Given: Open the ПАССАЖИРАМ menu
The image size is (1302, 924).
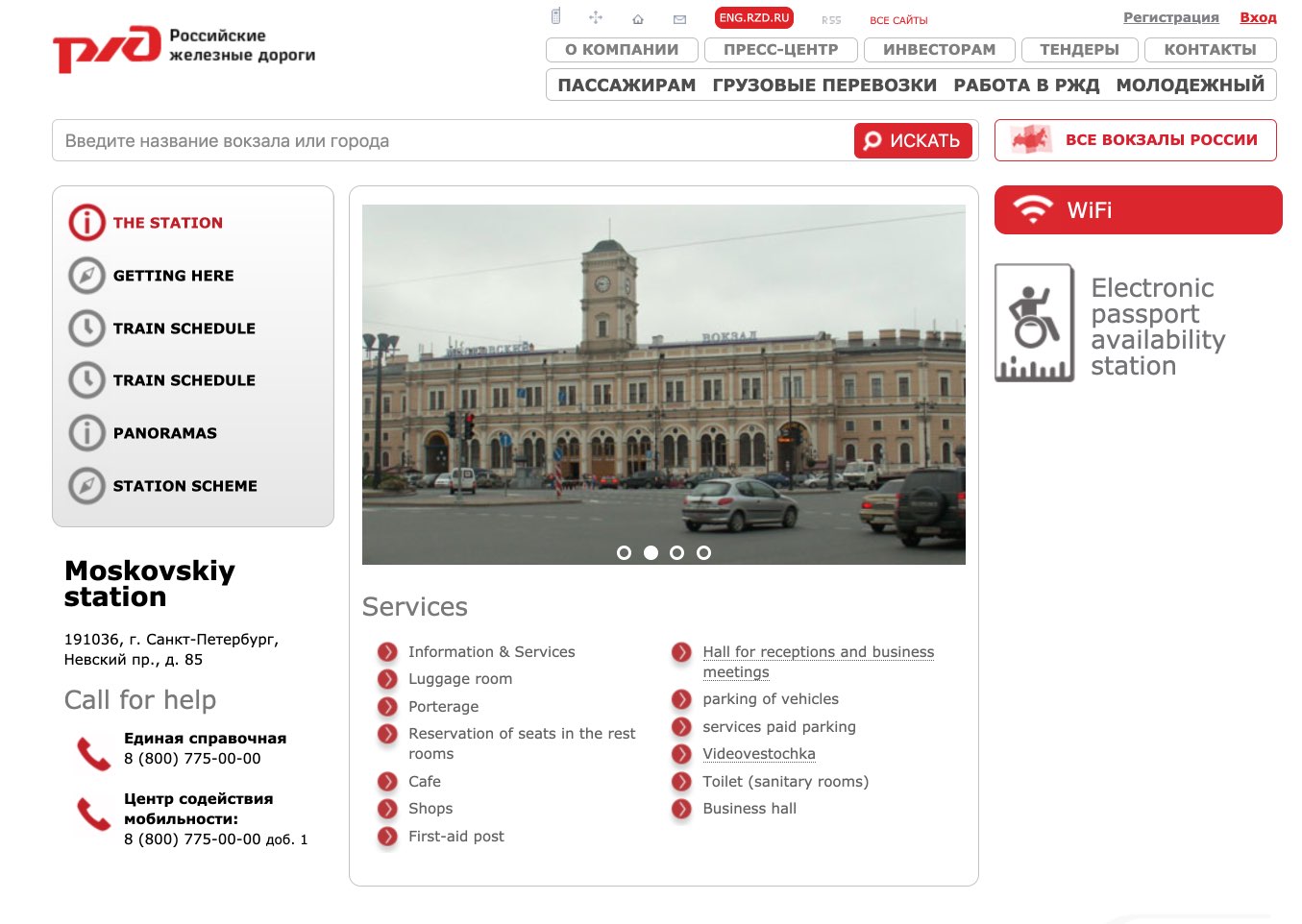Looking at the screenshot, I should 626,85.
